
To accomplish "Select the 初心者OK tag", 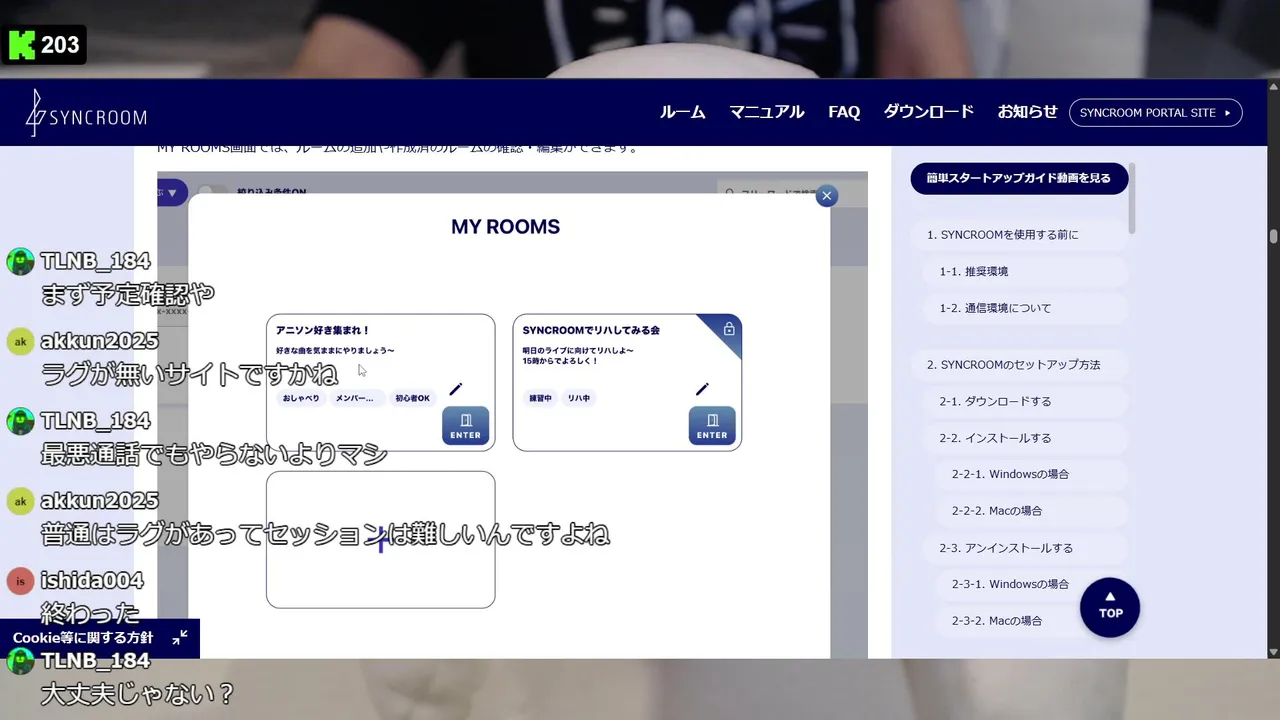I will pos(412,398).
